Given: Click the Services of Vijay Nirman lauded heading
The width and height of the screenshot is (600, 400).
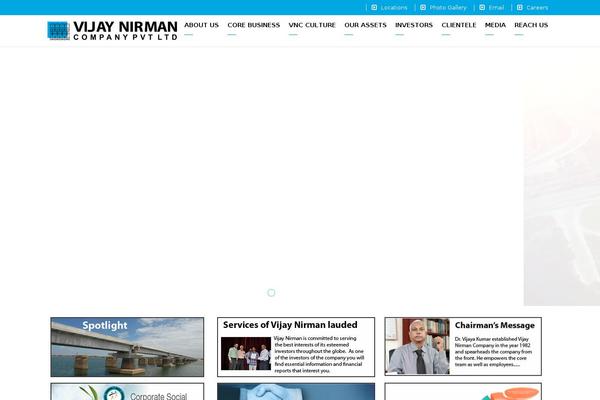Looking at the screenshot, I should tap(290, 325).
